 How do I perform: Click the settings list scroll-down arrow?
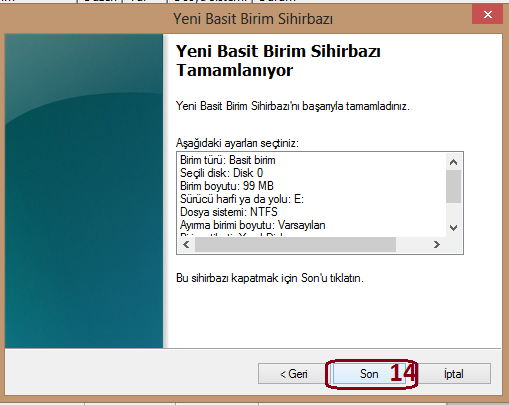(453, 228)
